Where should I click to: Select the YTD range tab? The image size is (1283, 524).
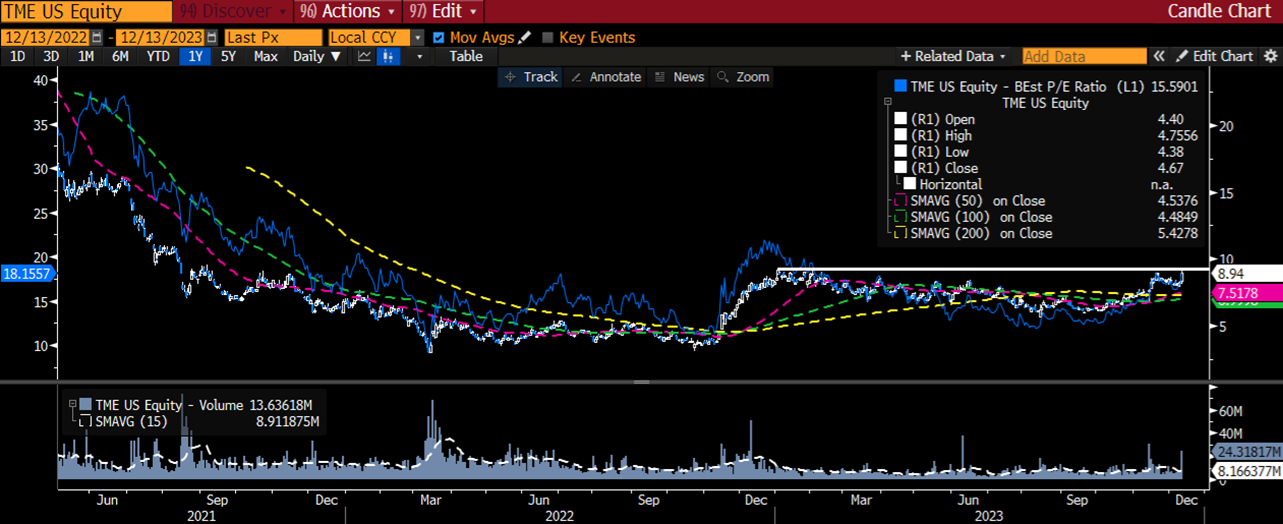coord(158,56)
